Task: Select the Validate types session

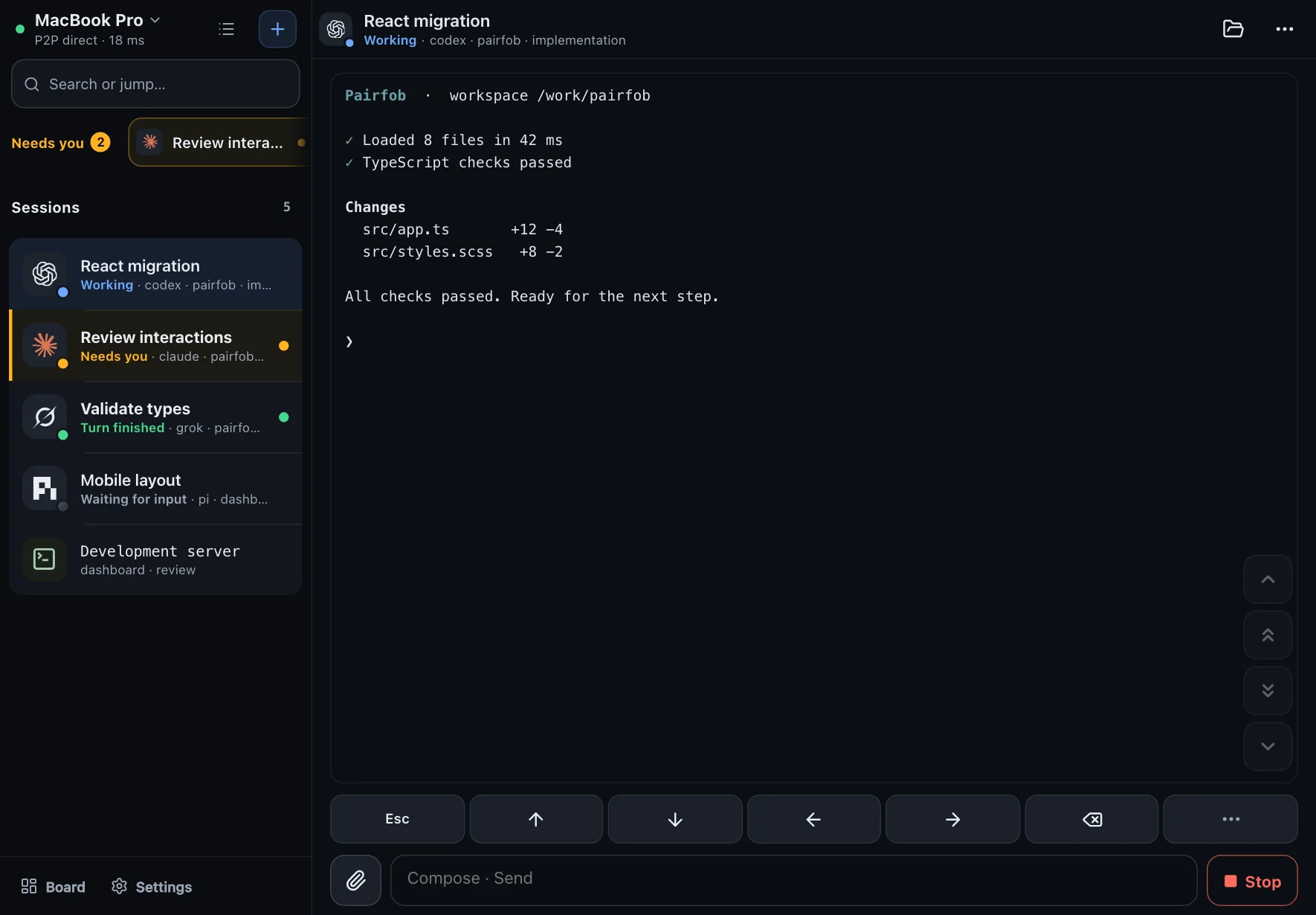Action: point(155,417)
